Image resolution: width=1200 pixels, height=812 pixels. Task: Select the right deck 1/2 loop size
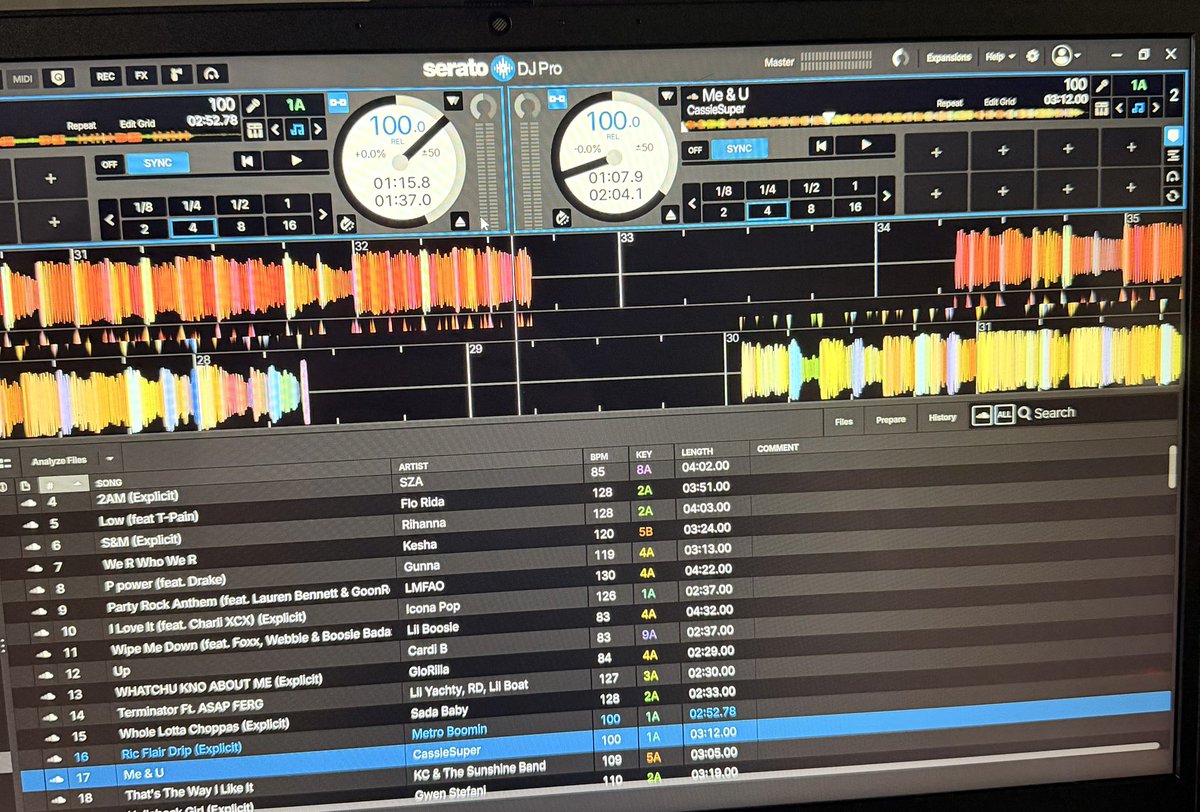tap(811, 188)
